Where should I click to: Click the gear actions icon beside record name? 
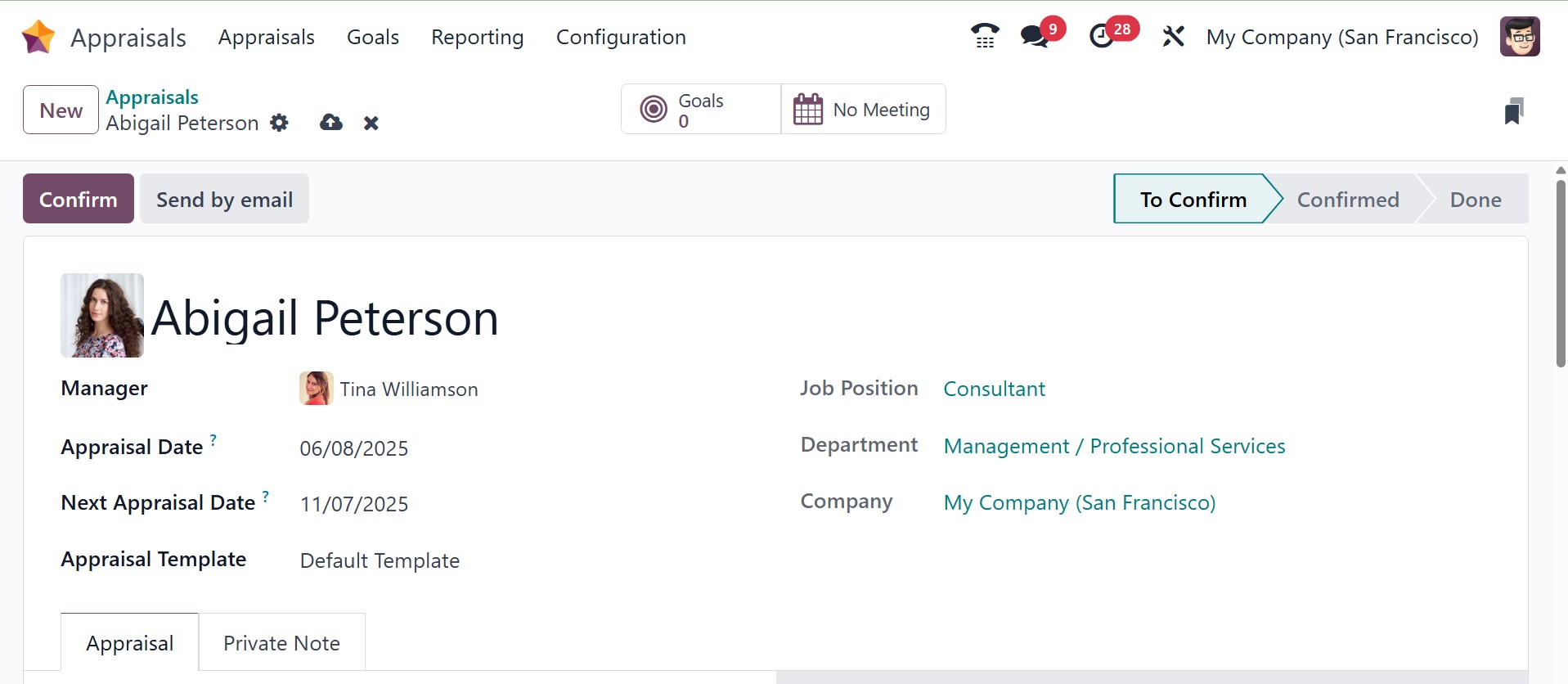pos(280,123)
